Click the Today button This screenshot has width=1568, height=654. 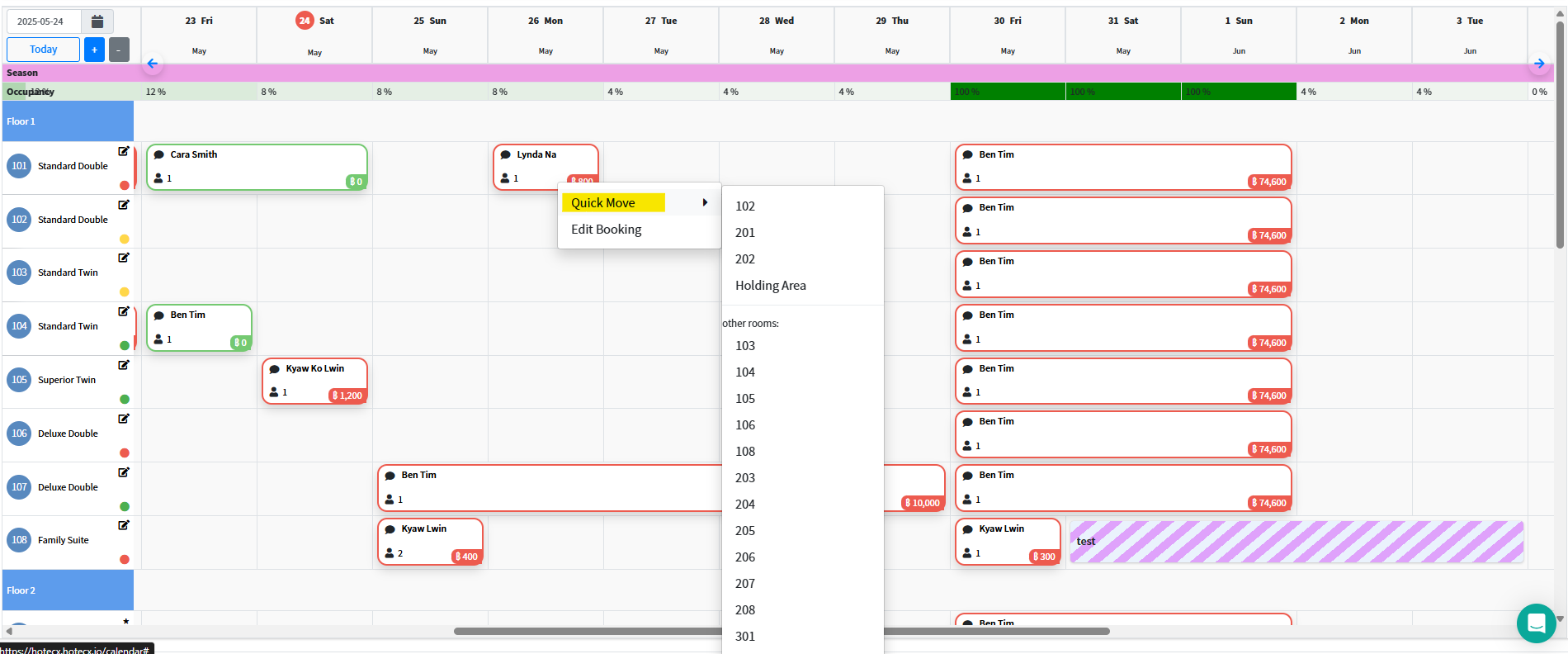[x=43, y=50]
